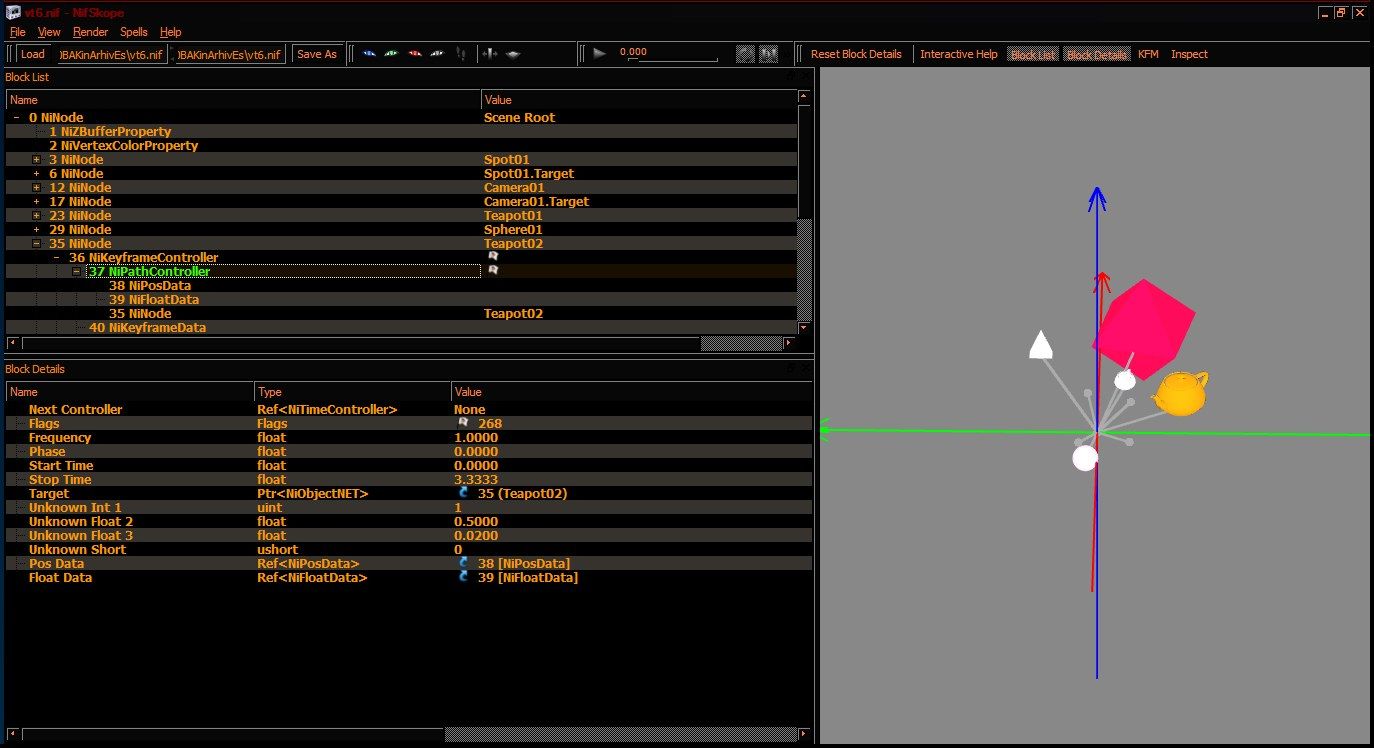
Task: Toggle the Inspect panel
Action: [x=1189, y=54]
